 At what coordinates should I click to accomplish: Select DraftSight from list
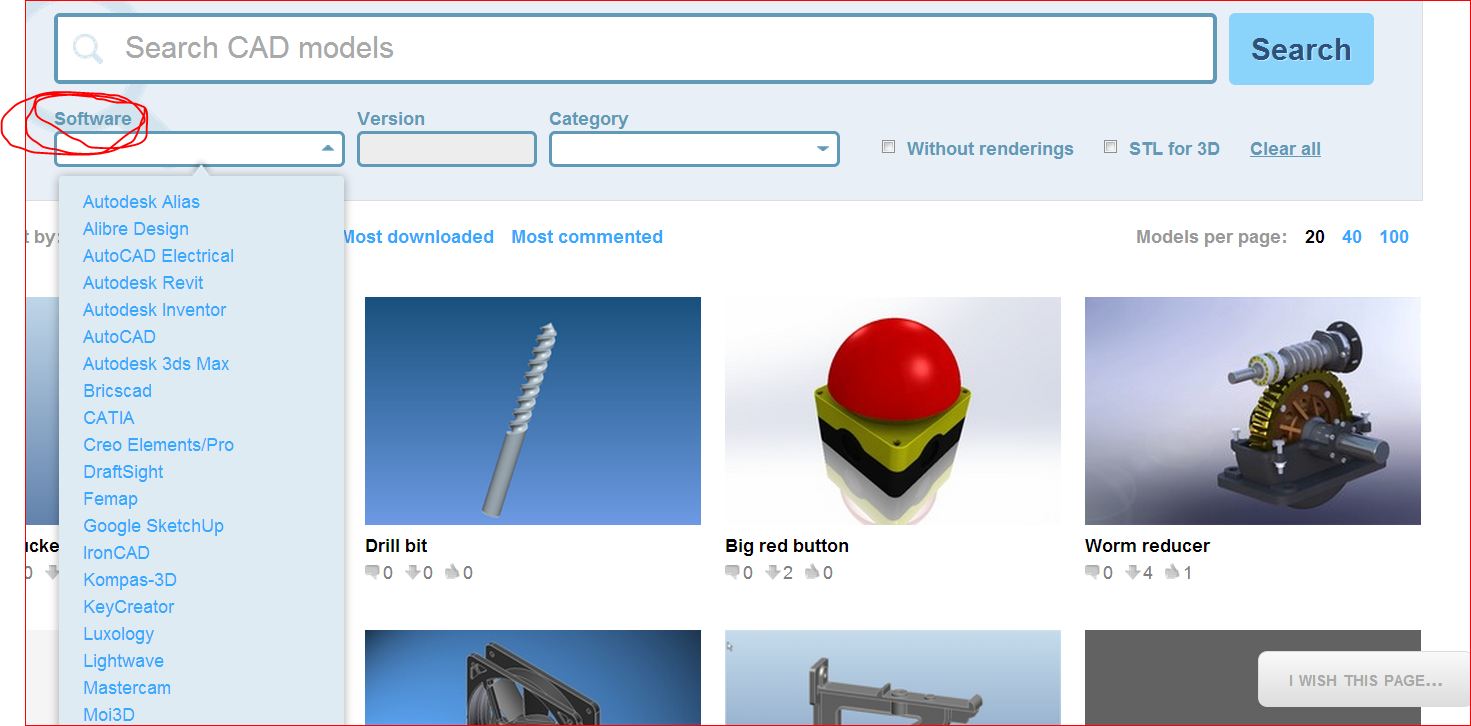(x=123, y=471)
